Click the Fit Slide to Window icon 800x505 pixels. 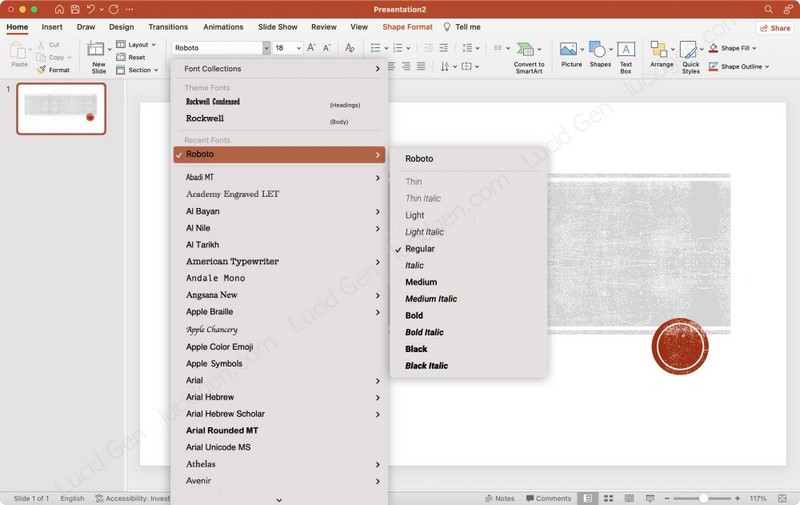(x=782, y=498)
